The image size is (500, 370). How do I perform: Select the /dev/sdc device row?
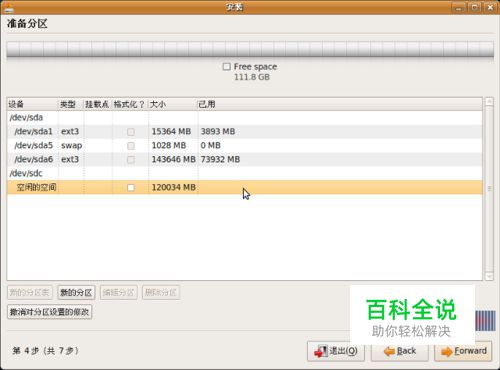pos(245,173)
